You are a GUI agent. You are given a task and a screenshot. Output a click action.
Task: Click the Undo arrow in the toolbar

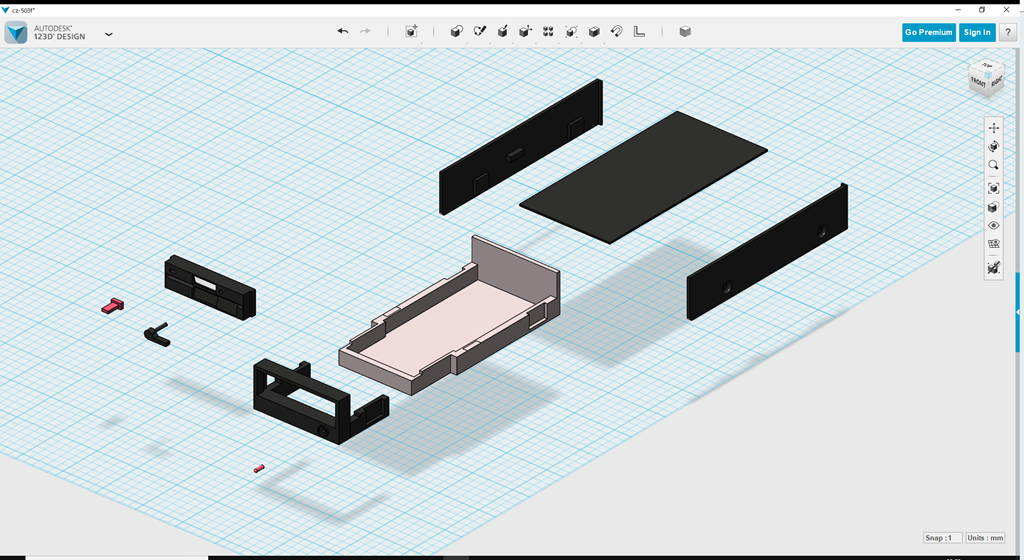343,32
